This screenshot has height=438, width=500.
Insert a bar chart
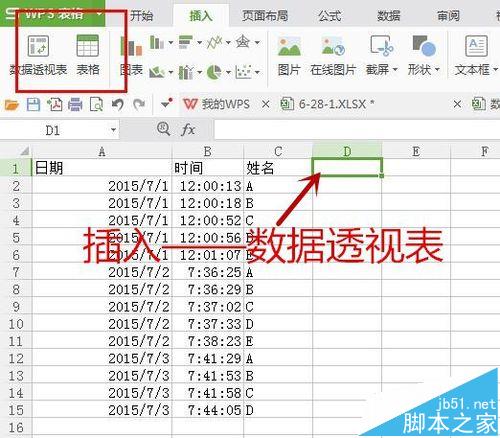[x=186, y=42]
